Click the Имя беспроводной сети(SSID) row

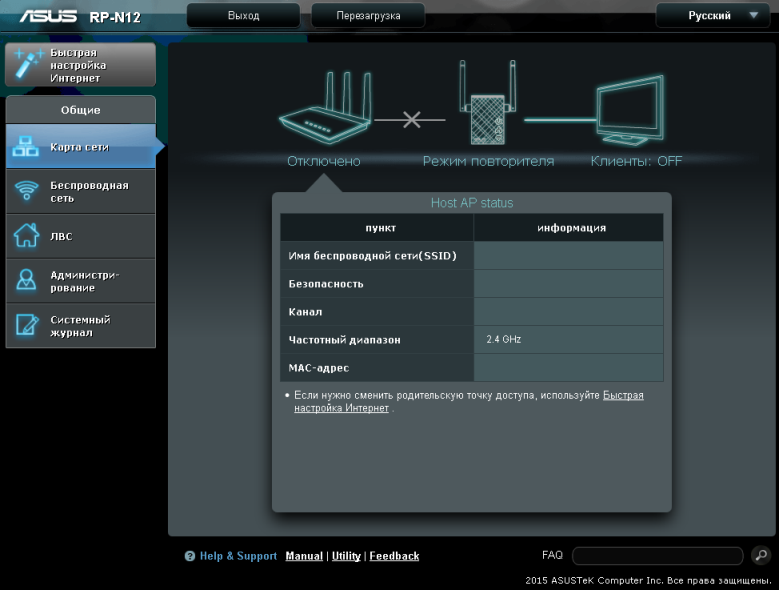coord(471,256)
